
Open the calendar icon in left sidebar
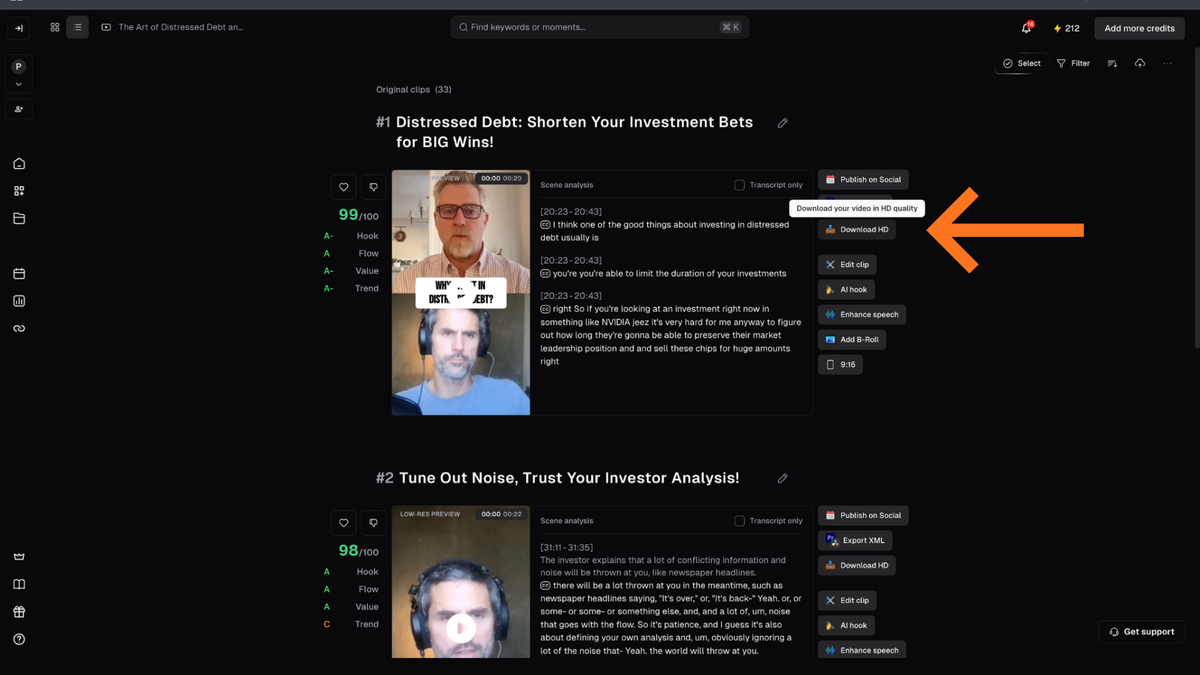[x=19, y=274]
